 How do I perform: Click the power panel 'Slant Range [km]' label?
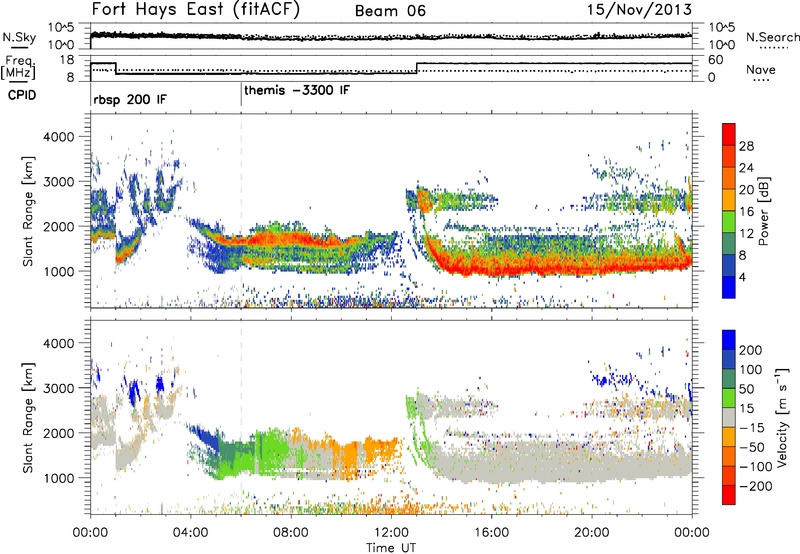28,211
